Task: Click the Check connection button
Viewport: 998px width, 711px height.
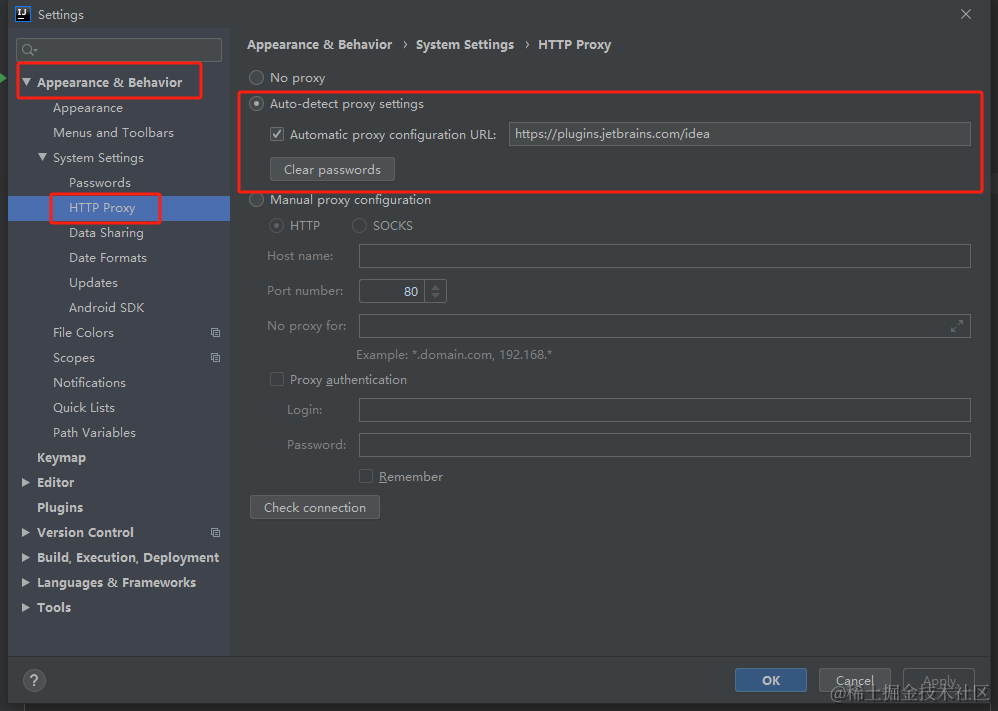Action: (x=315, y=507)
